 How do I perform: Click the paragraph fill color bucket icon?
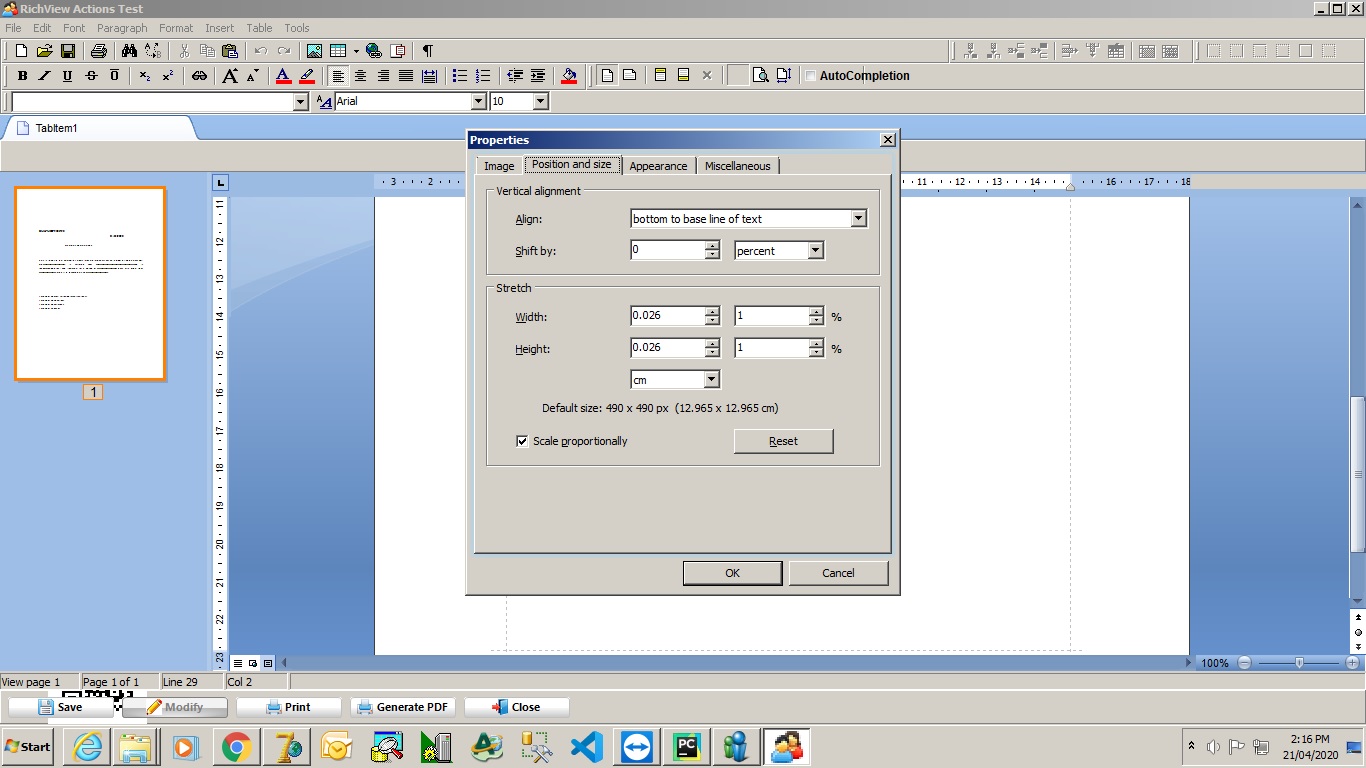coord(569,76)
